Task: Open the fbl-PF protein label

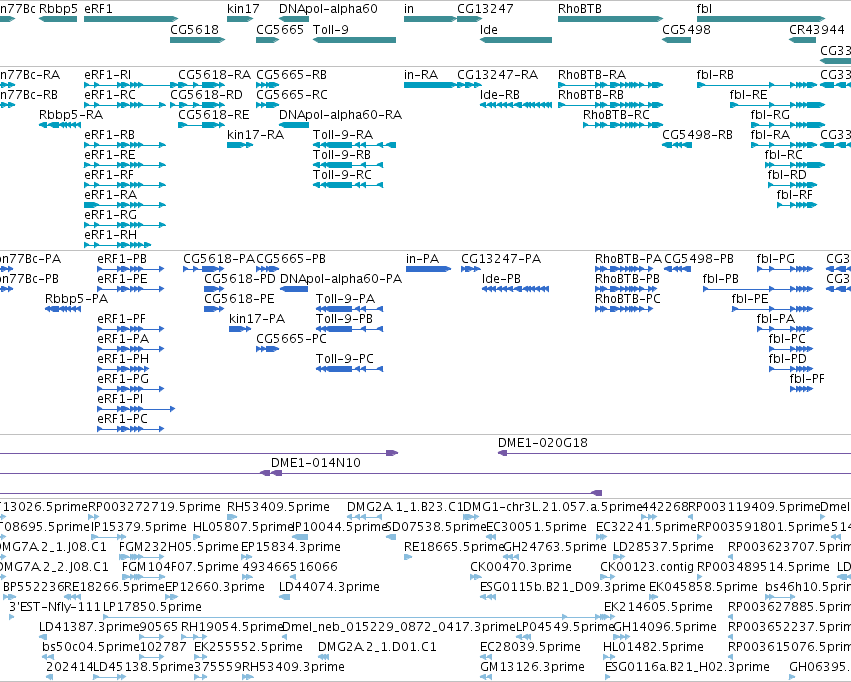Action: coord(807,379)
